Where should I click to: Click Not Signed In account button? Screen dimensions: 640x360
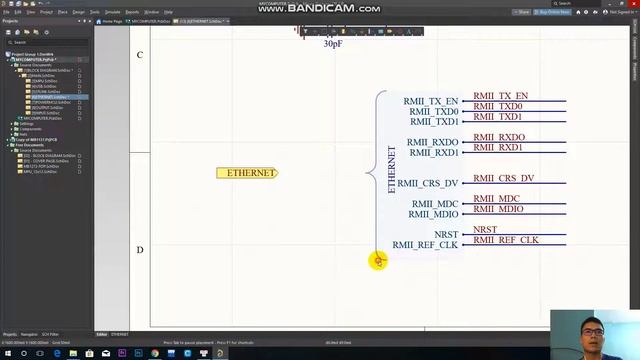[620, 12]
